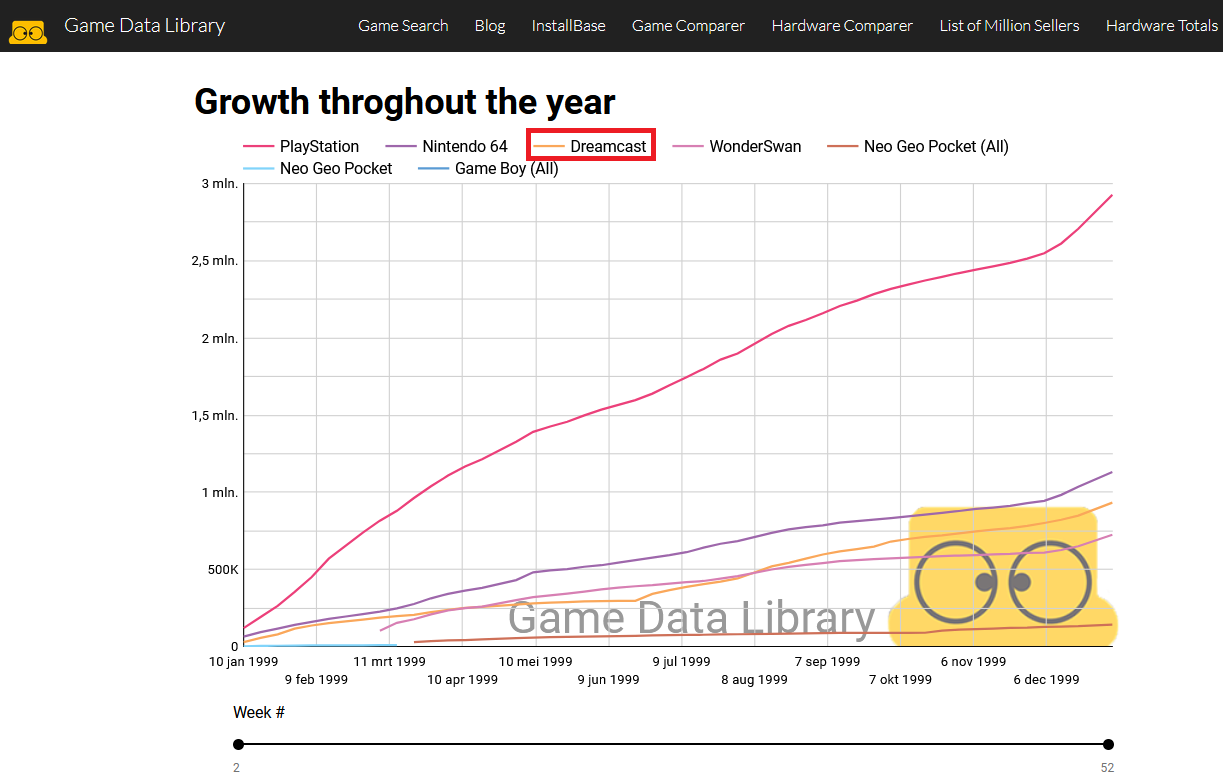Open List of Million Sellers
This screenshot has width=1223, height=782.
(x=1009, y=26)
